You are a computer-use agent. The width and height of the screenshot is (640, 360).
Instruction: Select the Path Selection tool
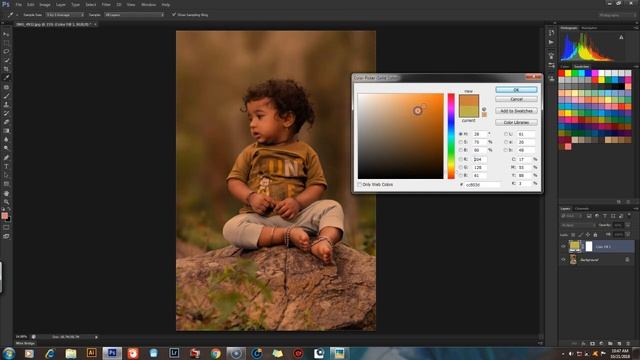(x=6, y=175)
